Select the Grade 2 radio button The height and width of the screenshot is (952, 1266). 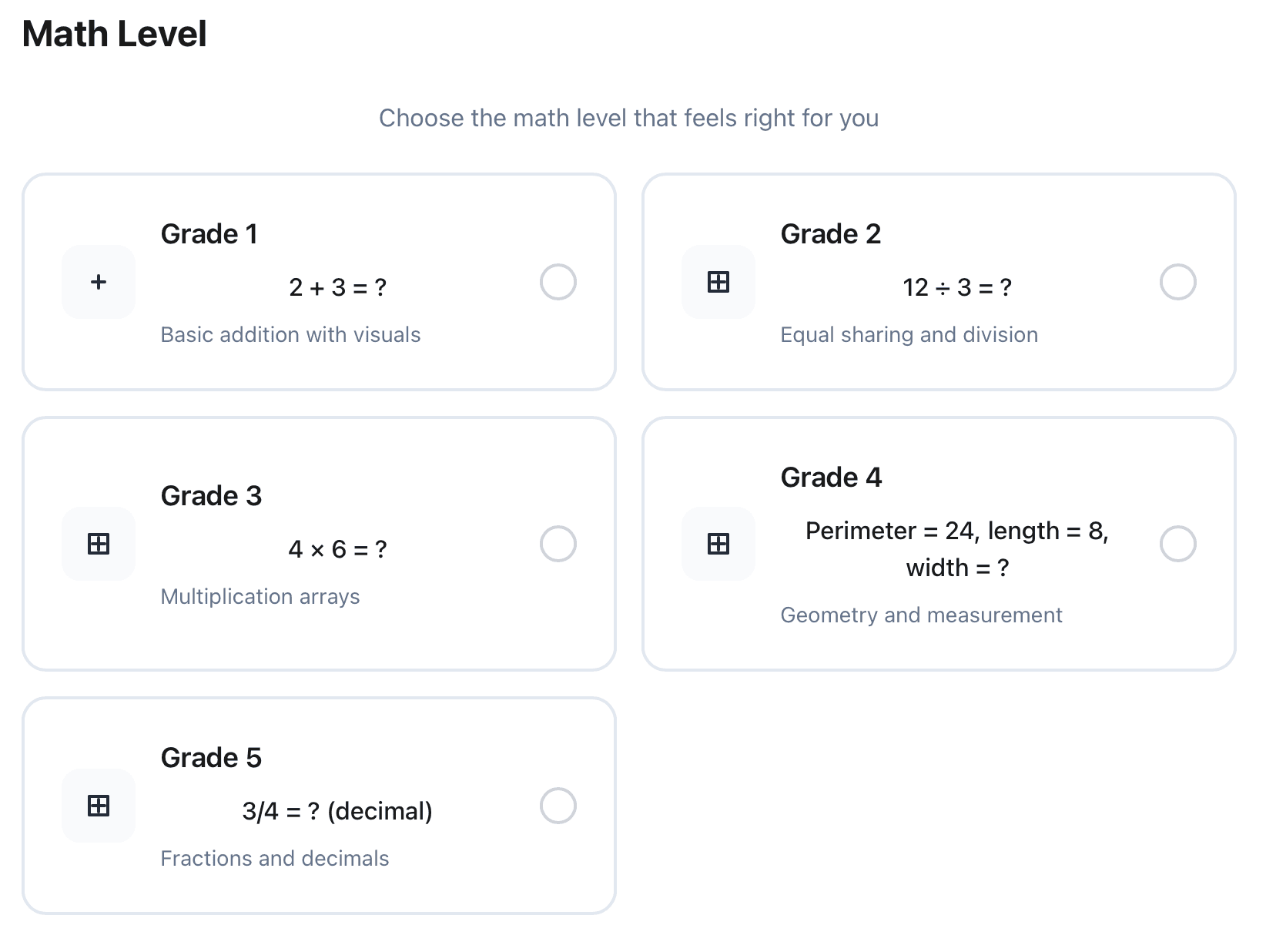1177,282
